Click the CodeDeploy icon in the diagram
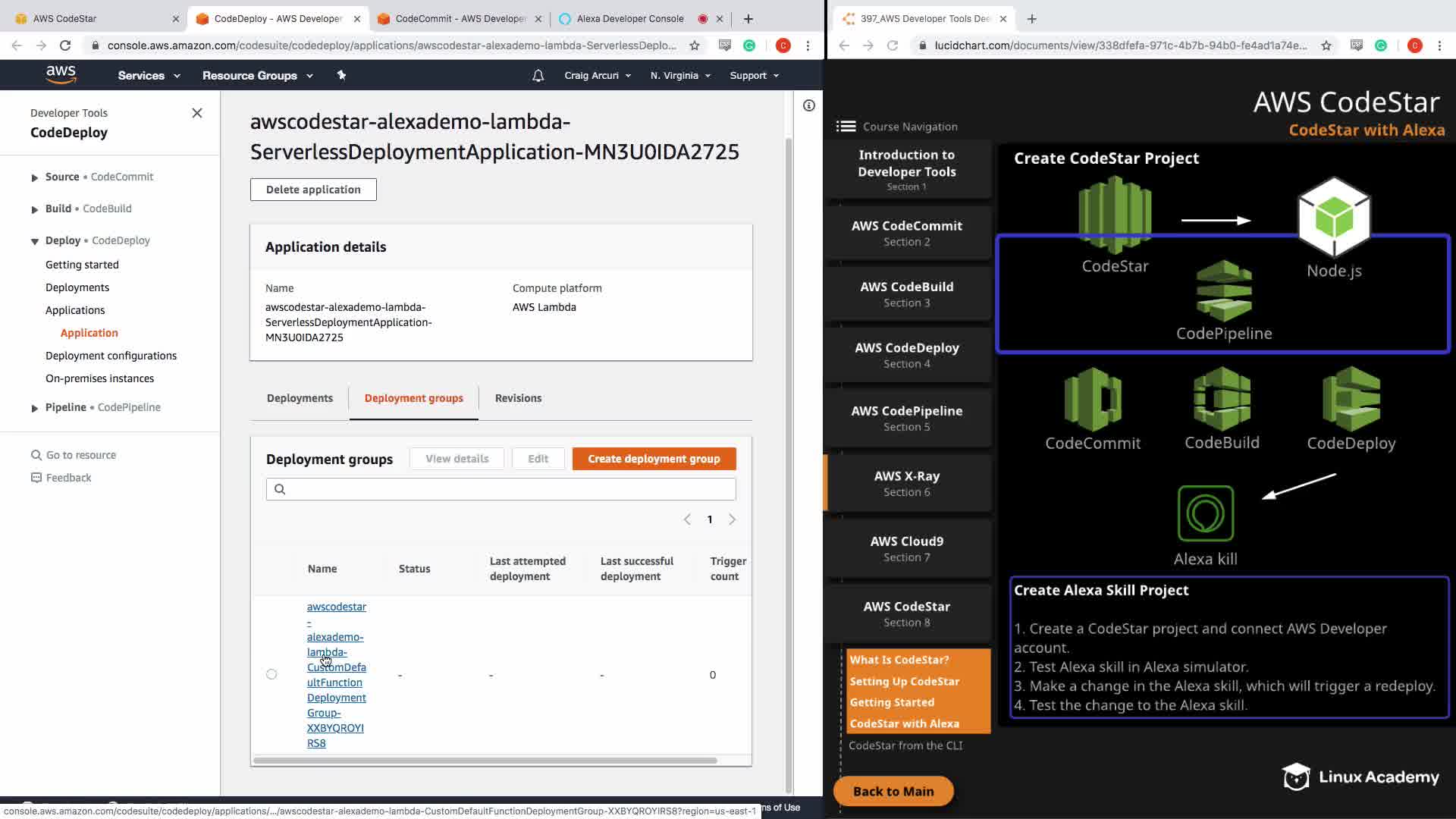This screenshot has width=1456, height=819. click(1351, 399)
